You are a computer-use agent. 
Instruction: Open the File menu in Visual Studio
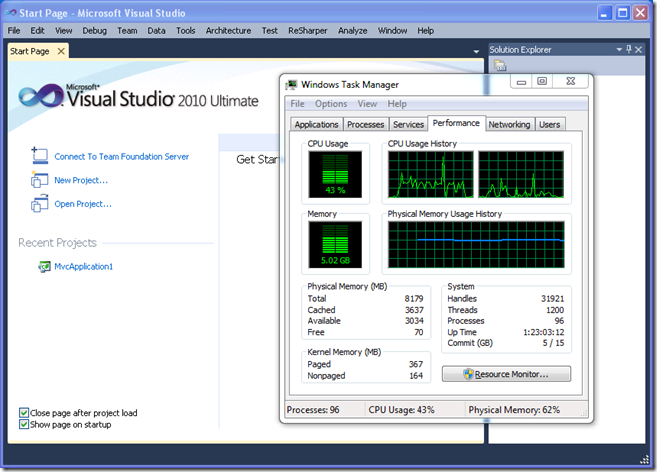tap(14, 31)
